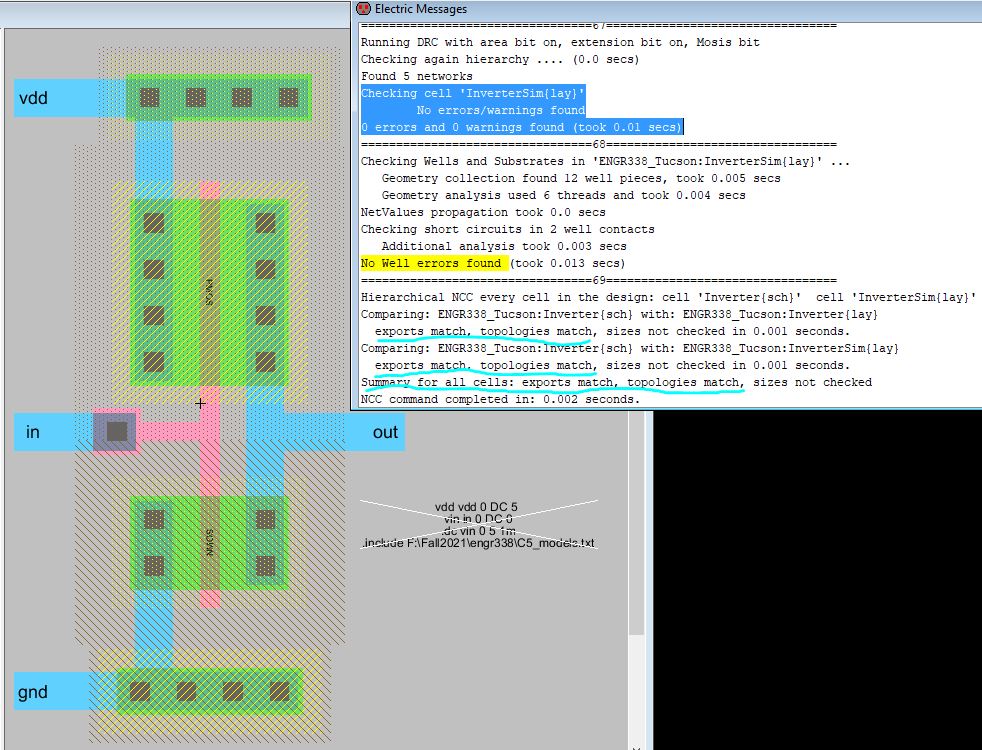Select the NMOS transistor gate
Image resolution: width=982 pixels, height=750 pixels.
coord(209,545)
